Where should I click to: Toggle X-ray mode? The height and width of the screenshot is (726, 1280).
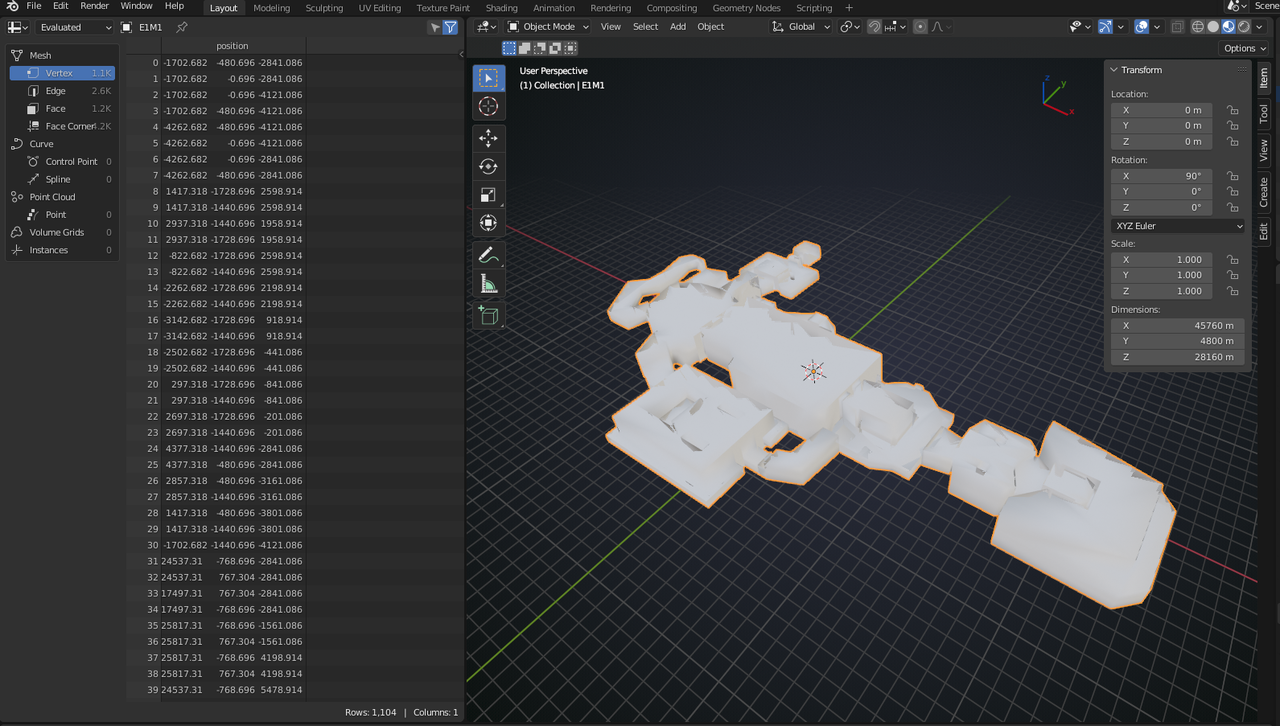pyautogui.click(x=1177, y=27)
